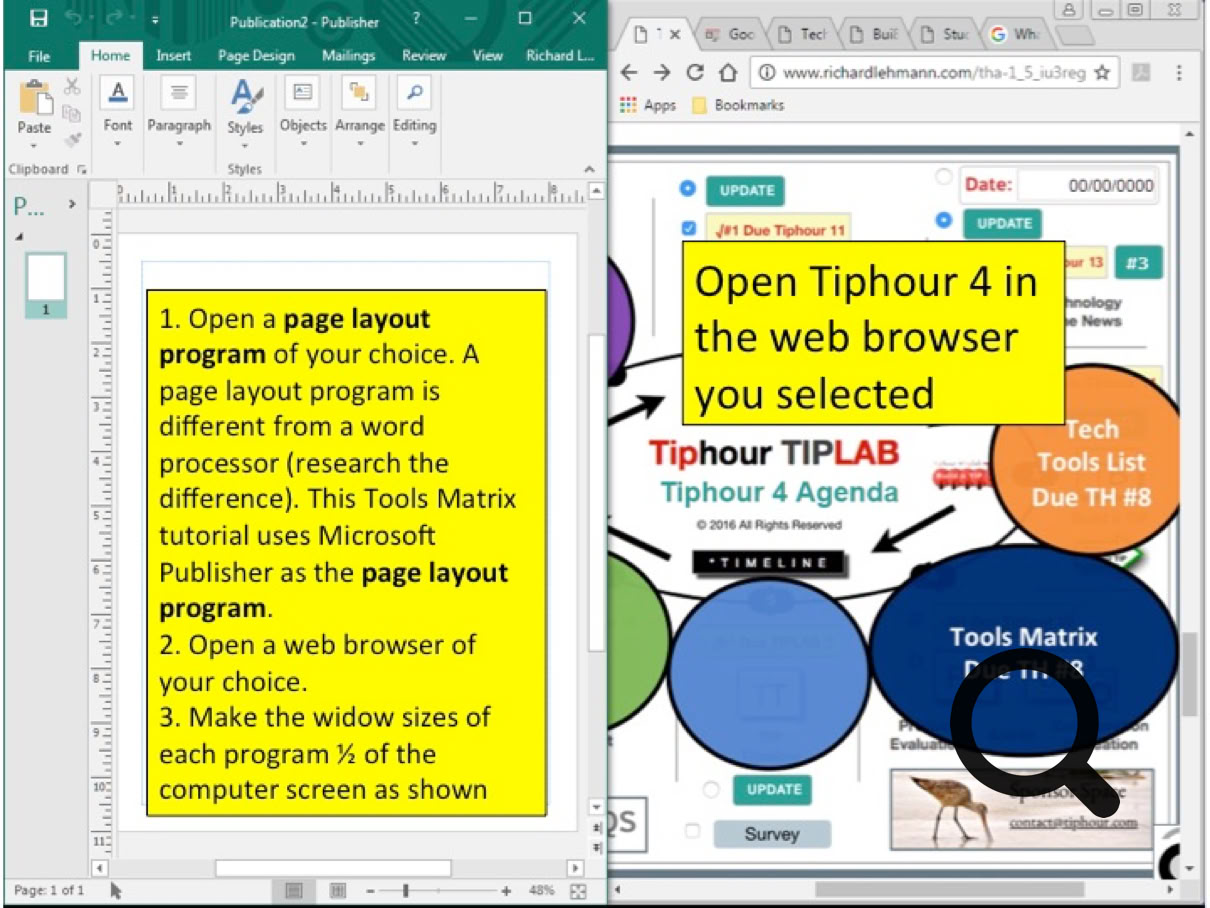Copy selection with the Copy icon
This screenshot has width=1210, height=908.
(x=72, y=112)
